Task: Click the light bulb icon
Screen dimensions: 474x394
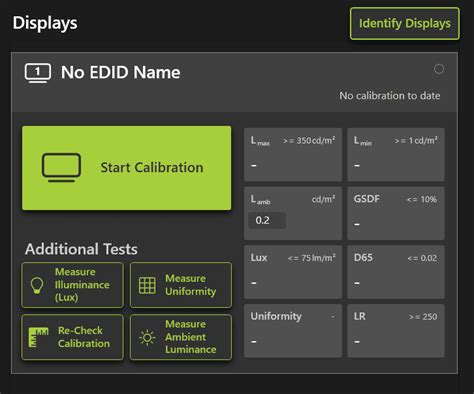Action: click(x=37, y=285)
